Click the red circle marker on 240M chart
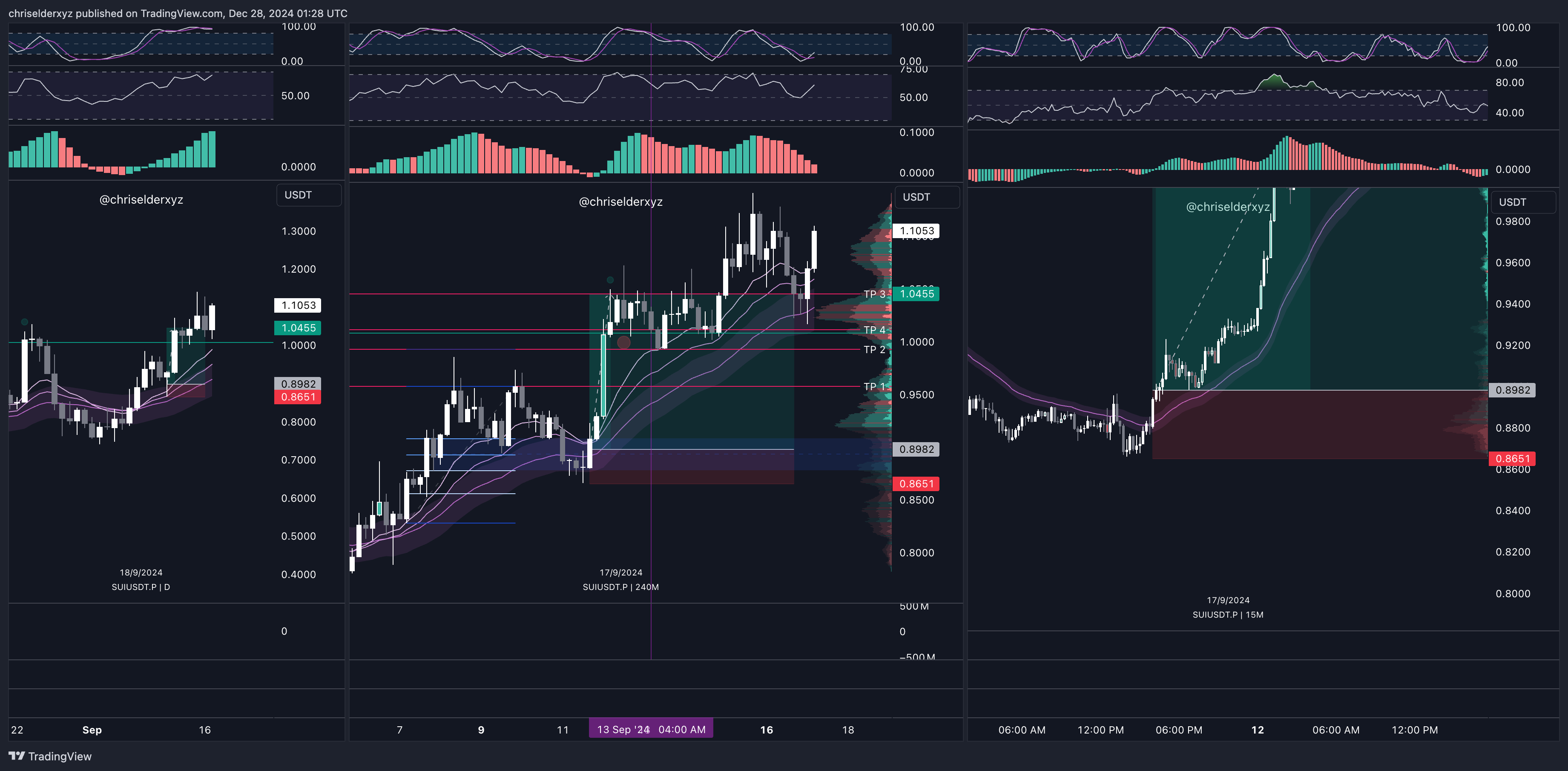 point(623,342)
